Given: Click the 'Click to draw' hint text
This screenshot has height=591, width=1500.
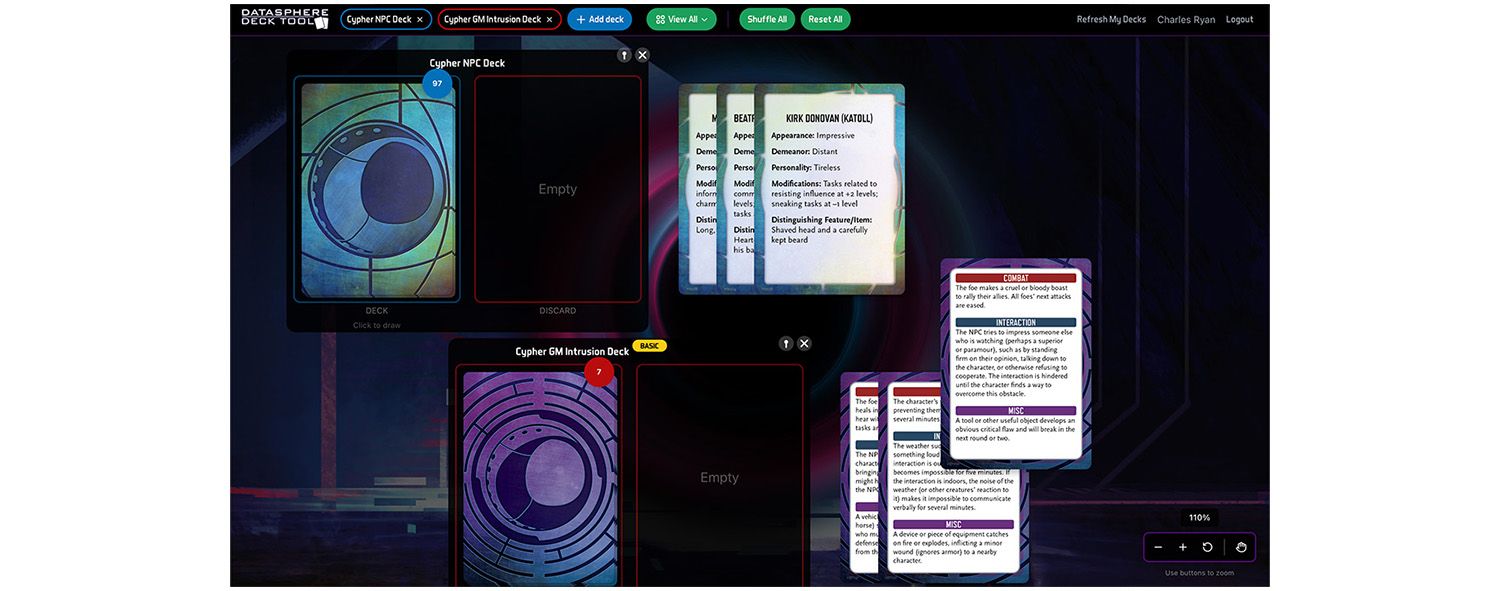Looking at the screenshot, I should coord(377,325).
